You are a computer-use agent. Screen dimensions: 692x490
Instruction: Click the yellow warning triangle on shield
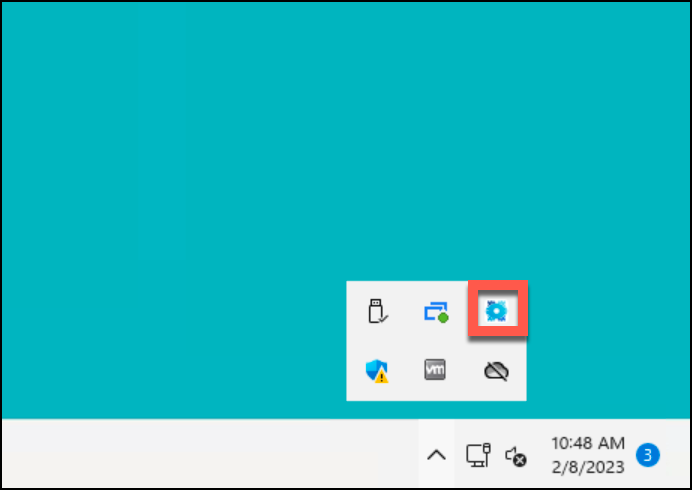(x=381, y=377)
